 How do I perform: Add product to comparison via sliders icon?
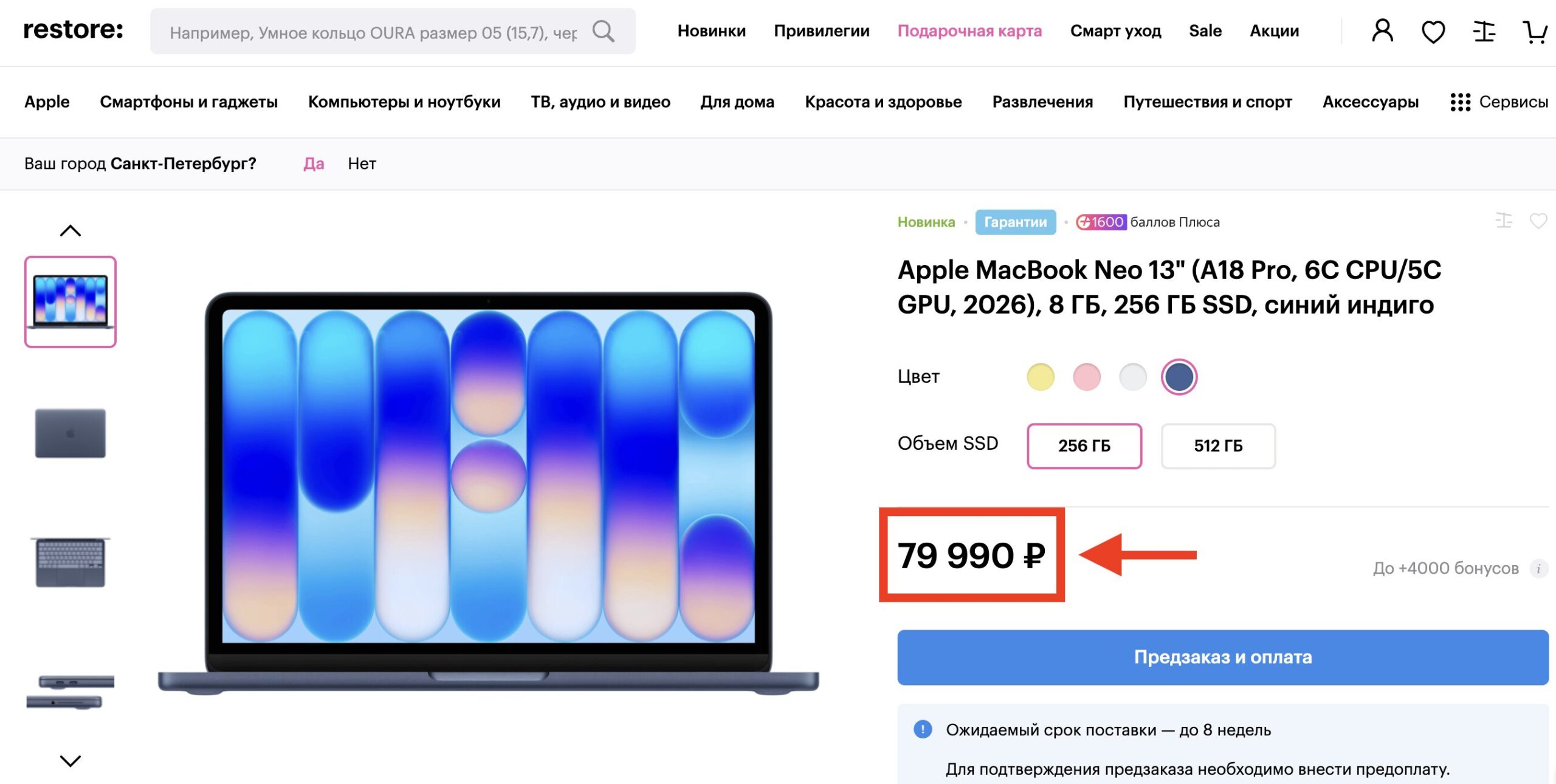pyautogui.click(x=1504, y=221)
